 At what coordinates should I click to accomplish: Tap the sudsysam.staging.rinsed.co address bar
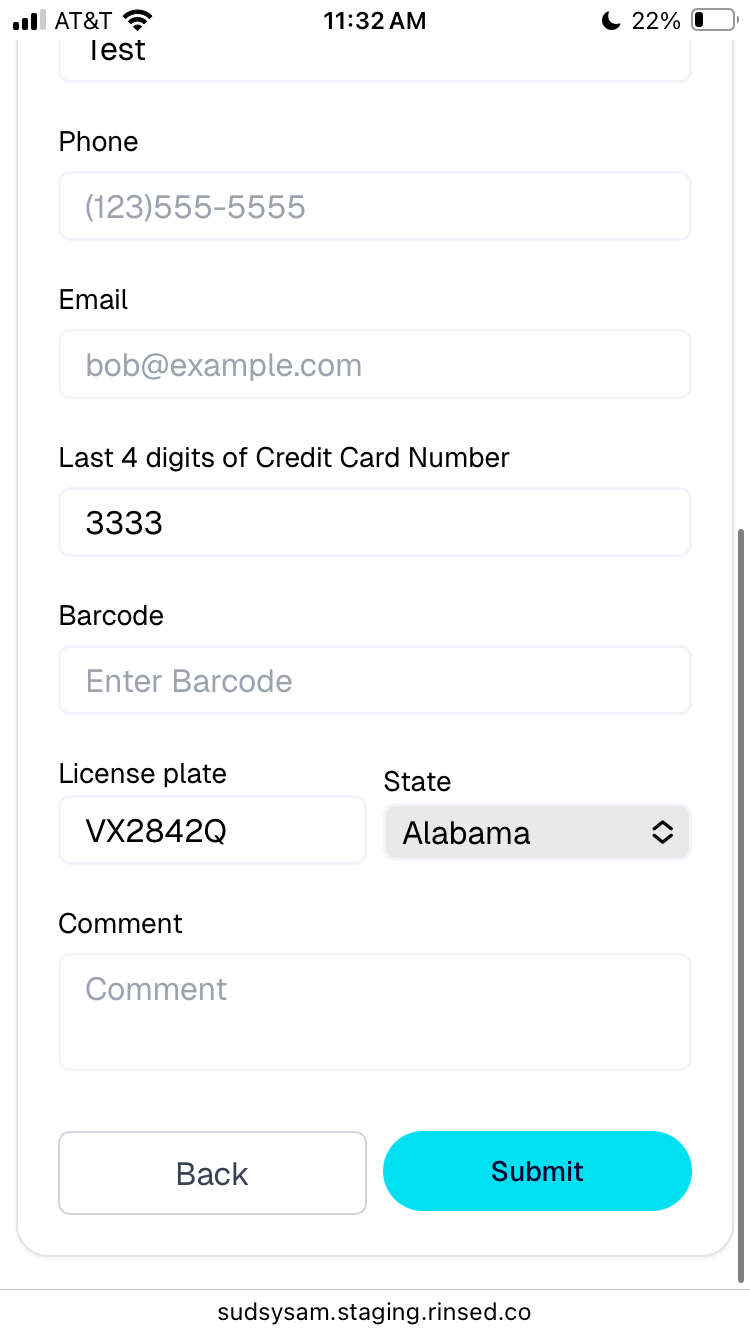[x=374, y=1311]
